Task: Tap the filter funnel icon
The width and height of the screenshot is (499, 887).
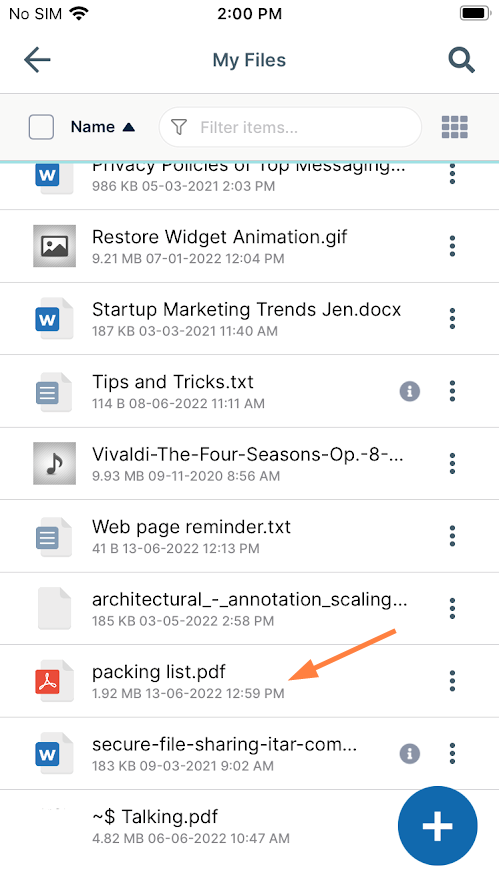Action: [x=179, y=127]
